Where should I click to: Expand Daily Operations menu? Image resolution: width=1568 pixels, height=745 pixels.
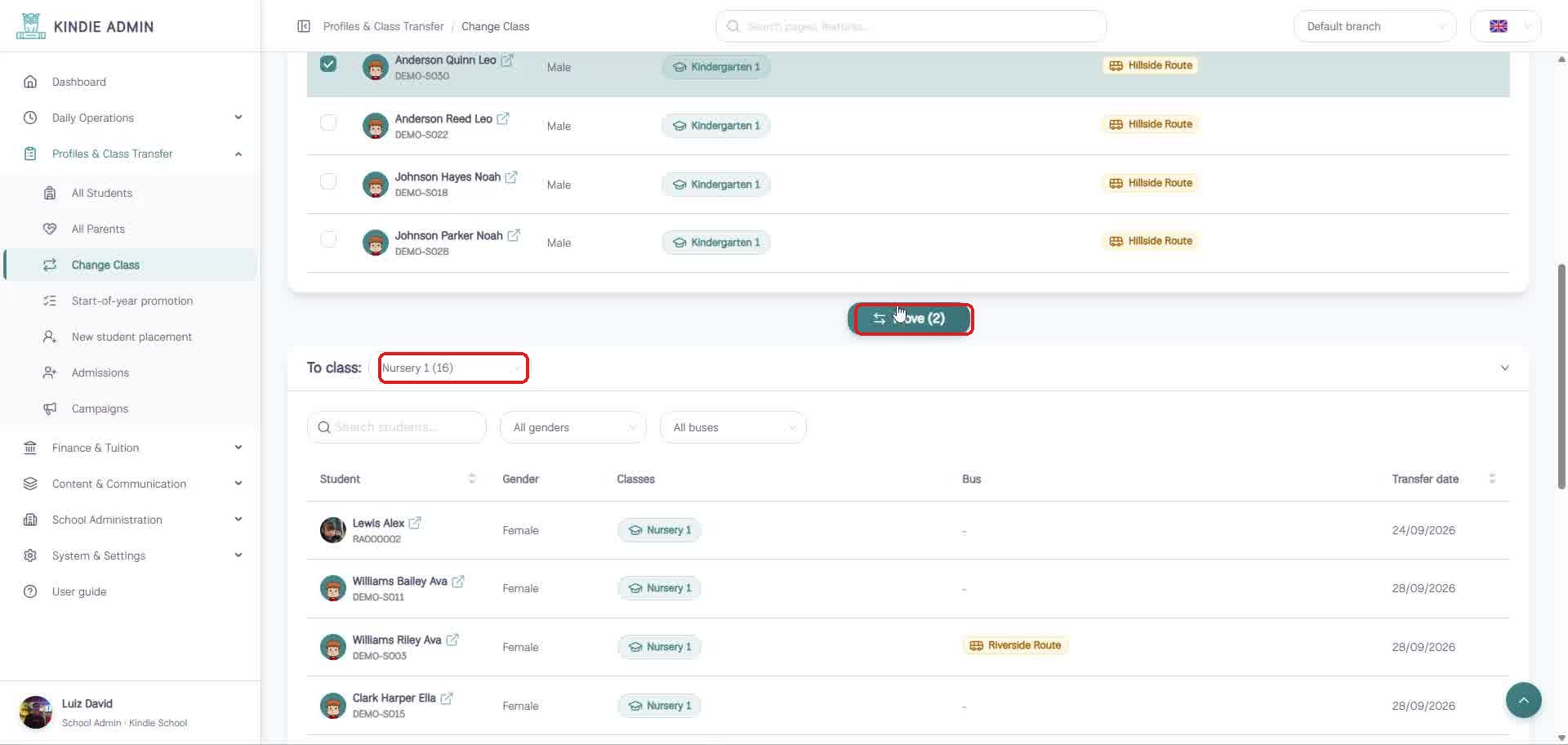[x=238, y=118]
